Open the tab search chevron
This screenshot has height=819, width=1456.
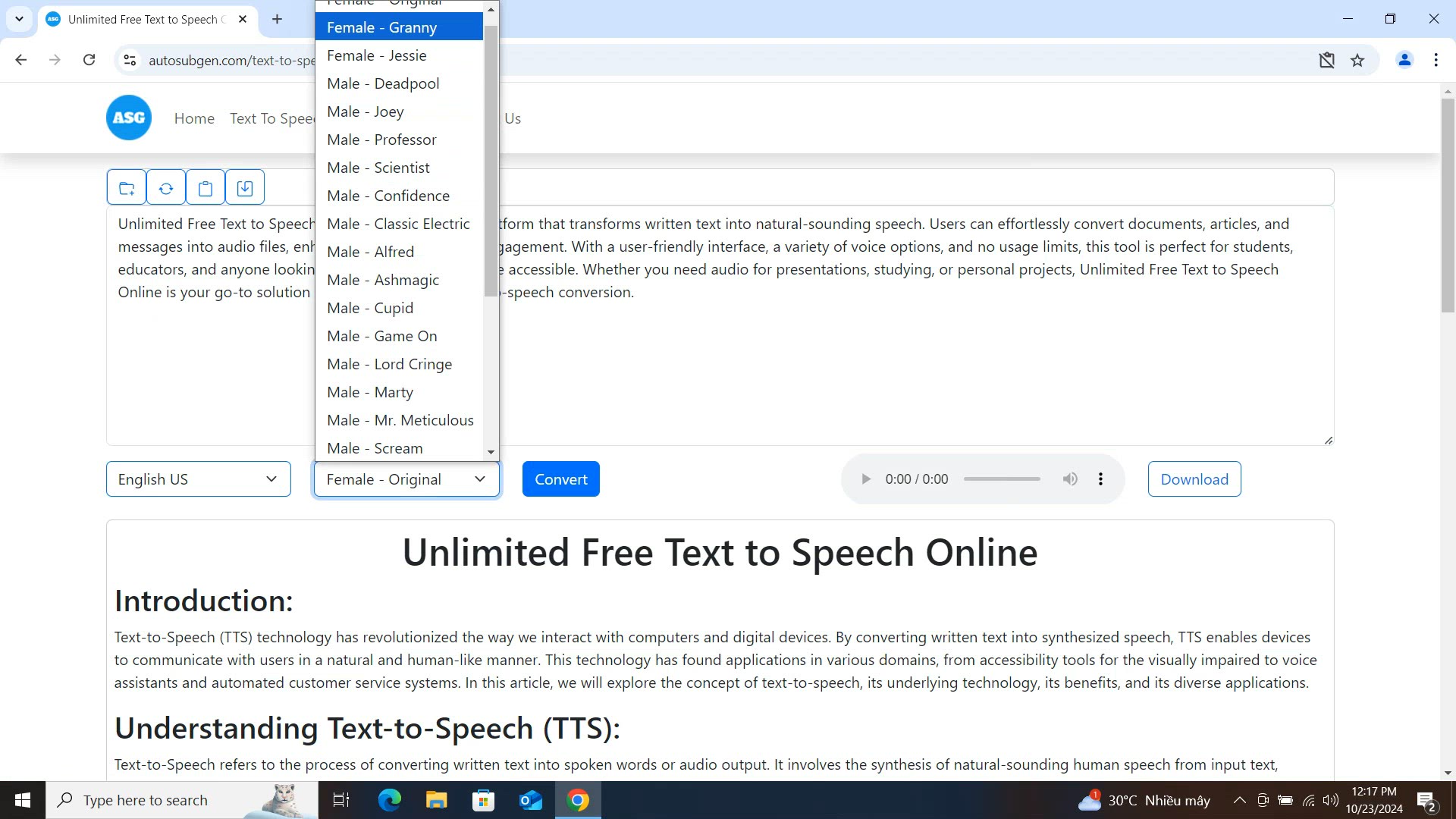pos(19,19)
